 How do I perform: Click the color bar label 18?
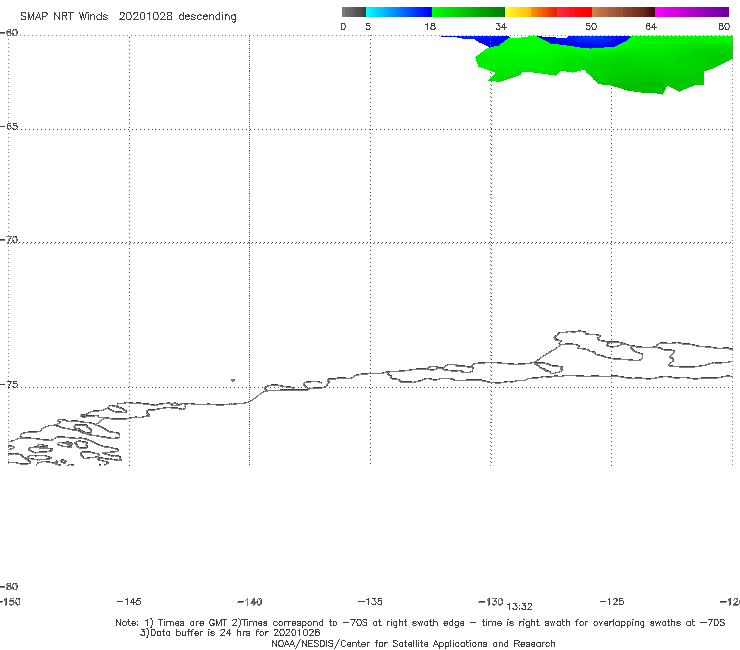[430, 27]
